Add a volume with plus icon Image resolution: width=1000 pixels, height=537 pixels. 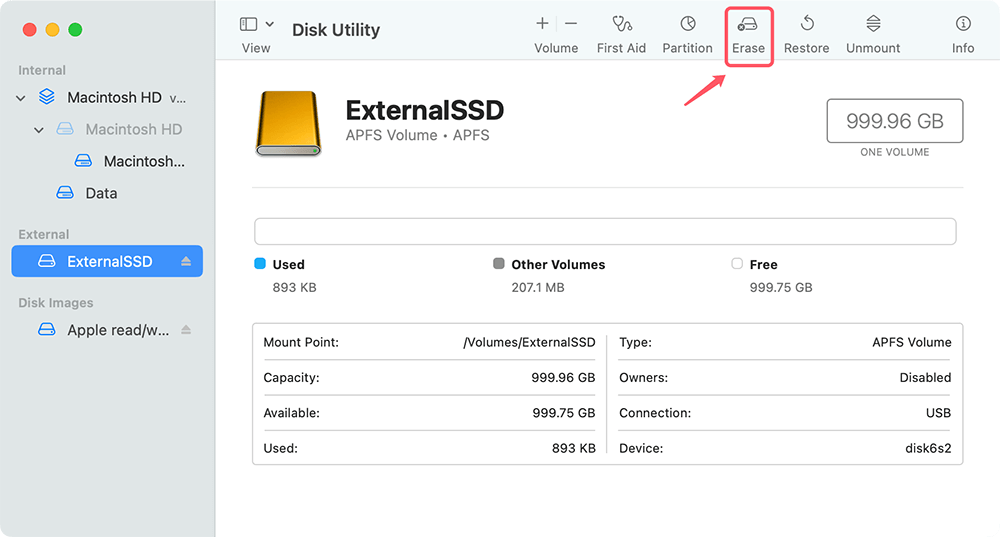coord(542,24)
